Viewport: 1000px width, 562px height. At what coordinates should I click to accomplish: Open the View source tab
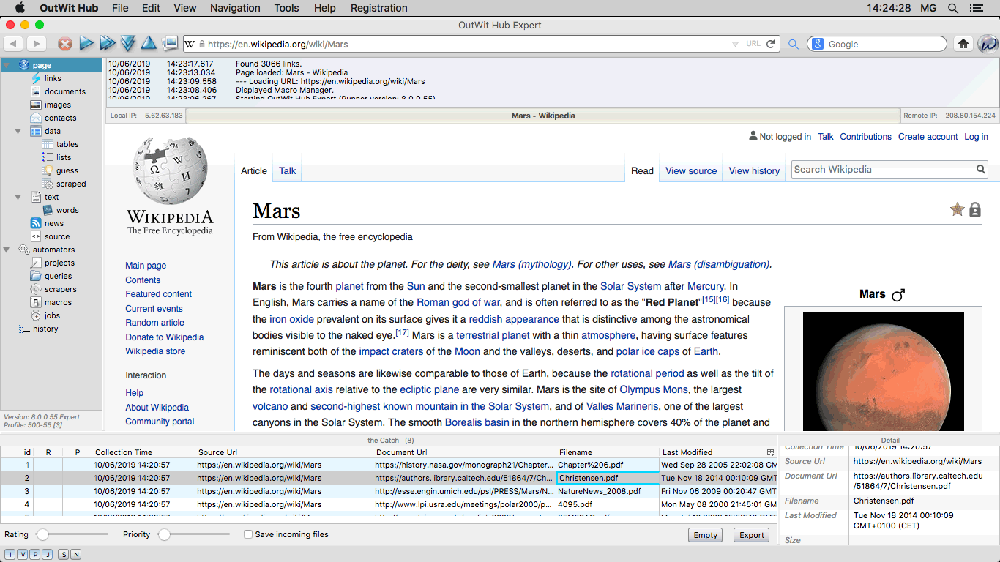(691, 170)
